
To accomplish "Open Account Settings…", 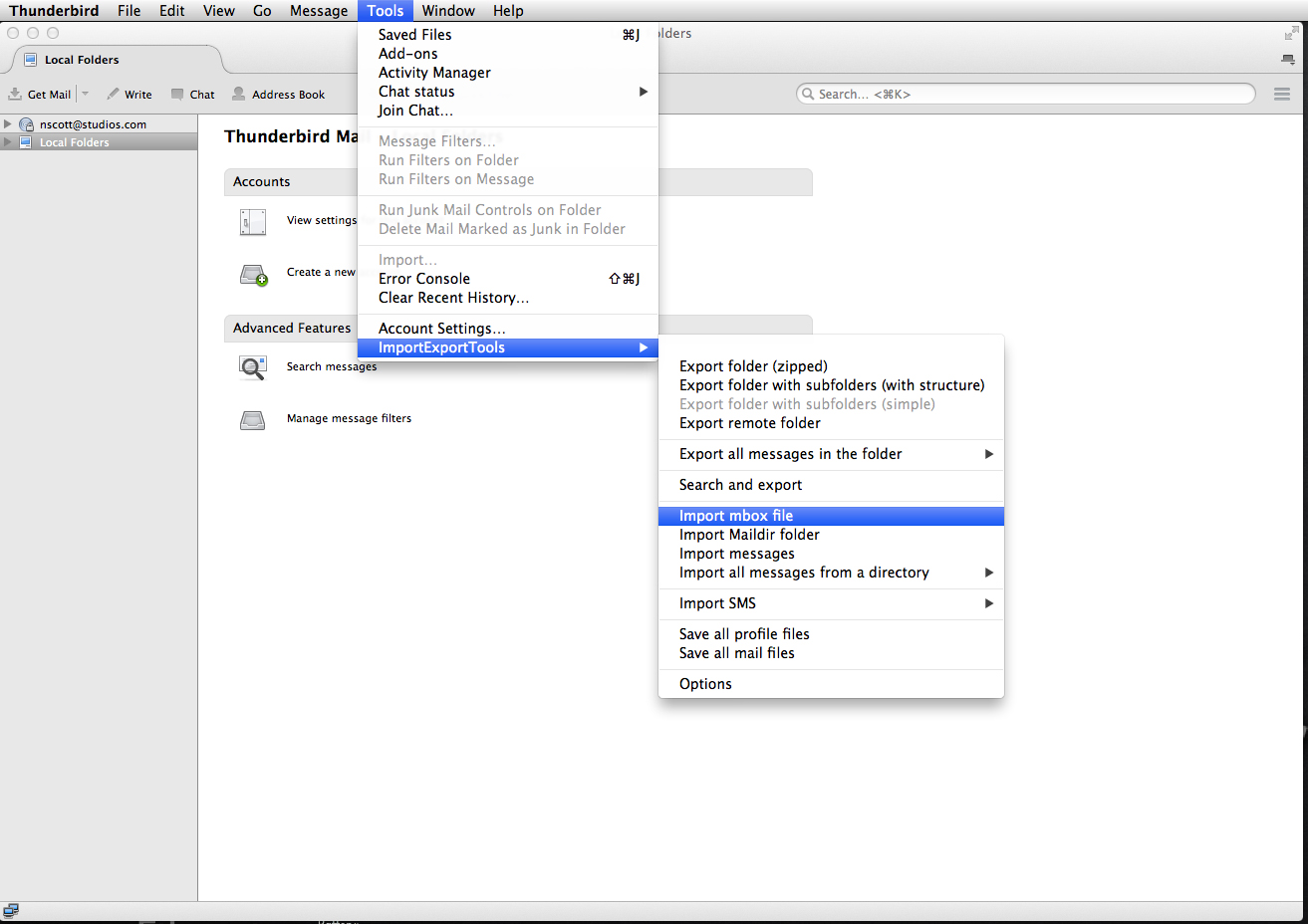I will click(x=508, y=329).
